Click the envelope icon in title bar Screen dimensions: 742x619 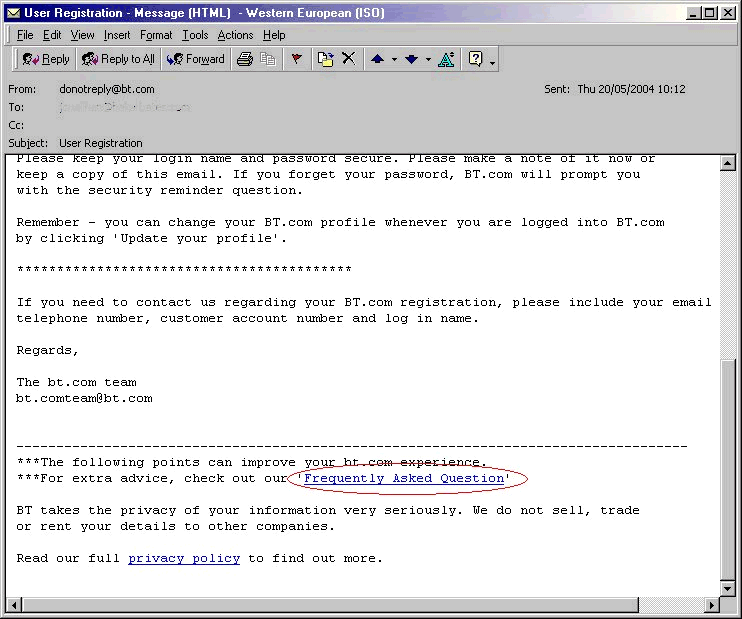[13, 13]
